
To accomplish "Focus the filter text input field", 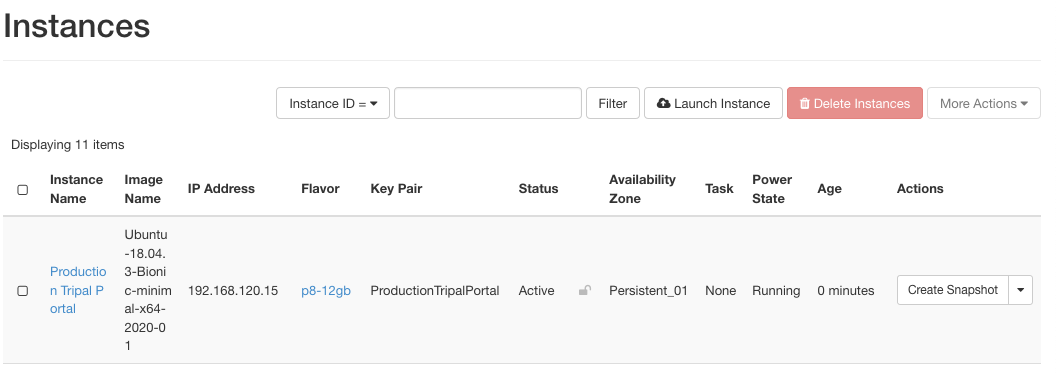I will (x=488, y=104).
